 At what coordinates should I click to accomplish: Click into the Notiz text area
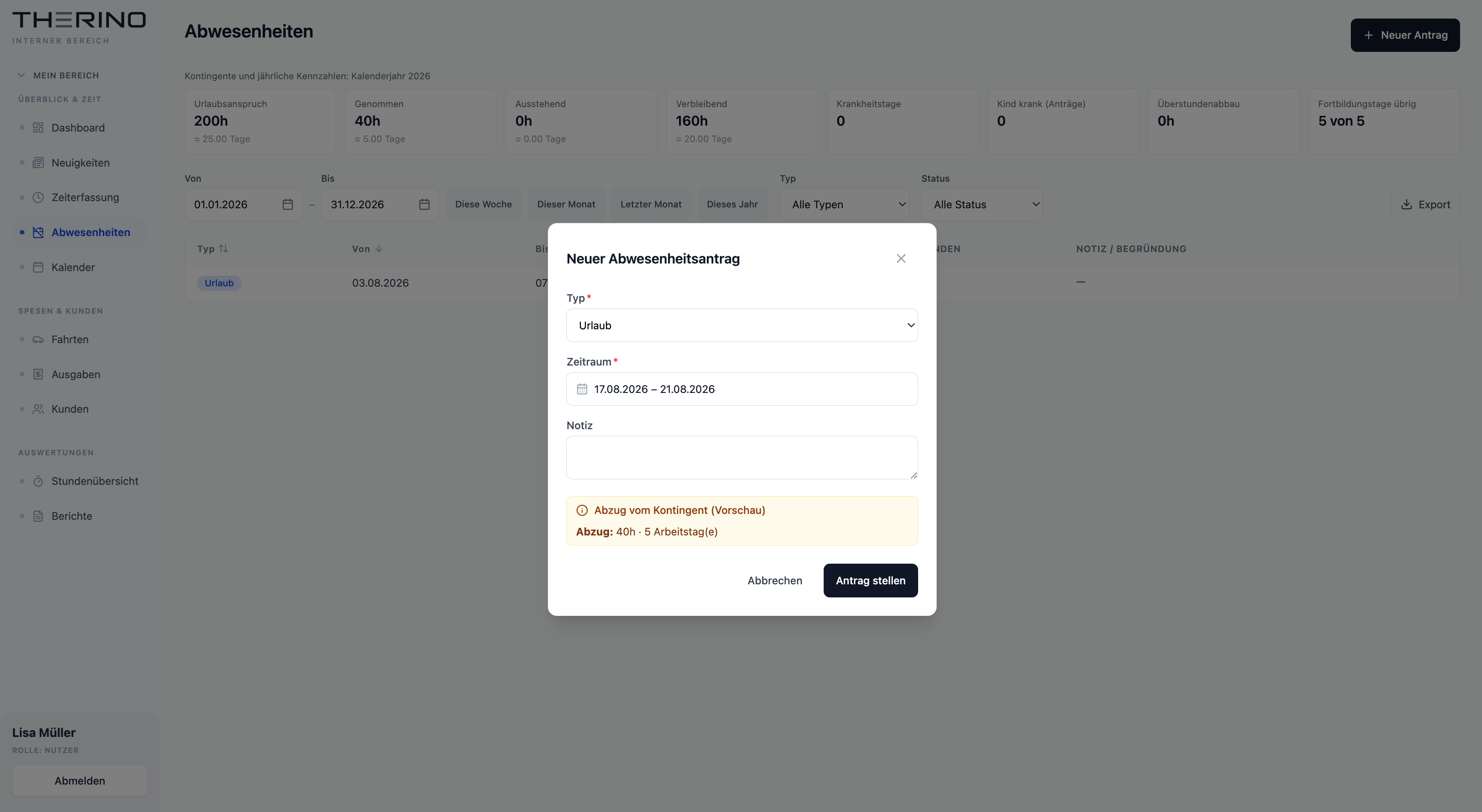(741, 458)
